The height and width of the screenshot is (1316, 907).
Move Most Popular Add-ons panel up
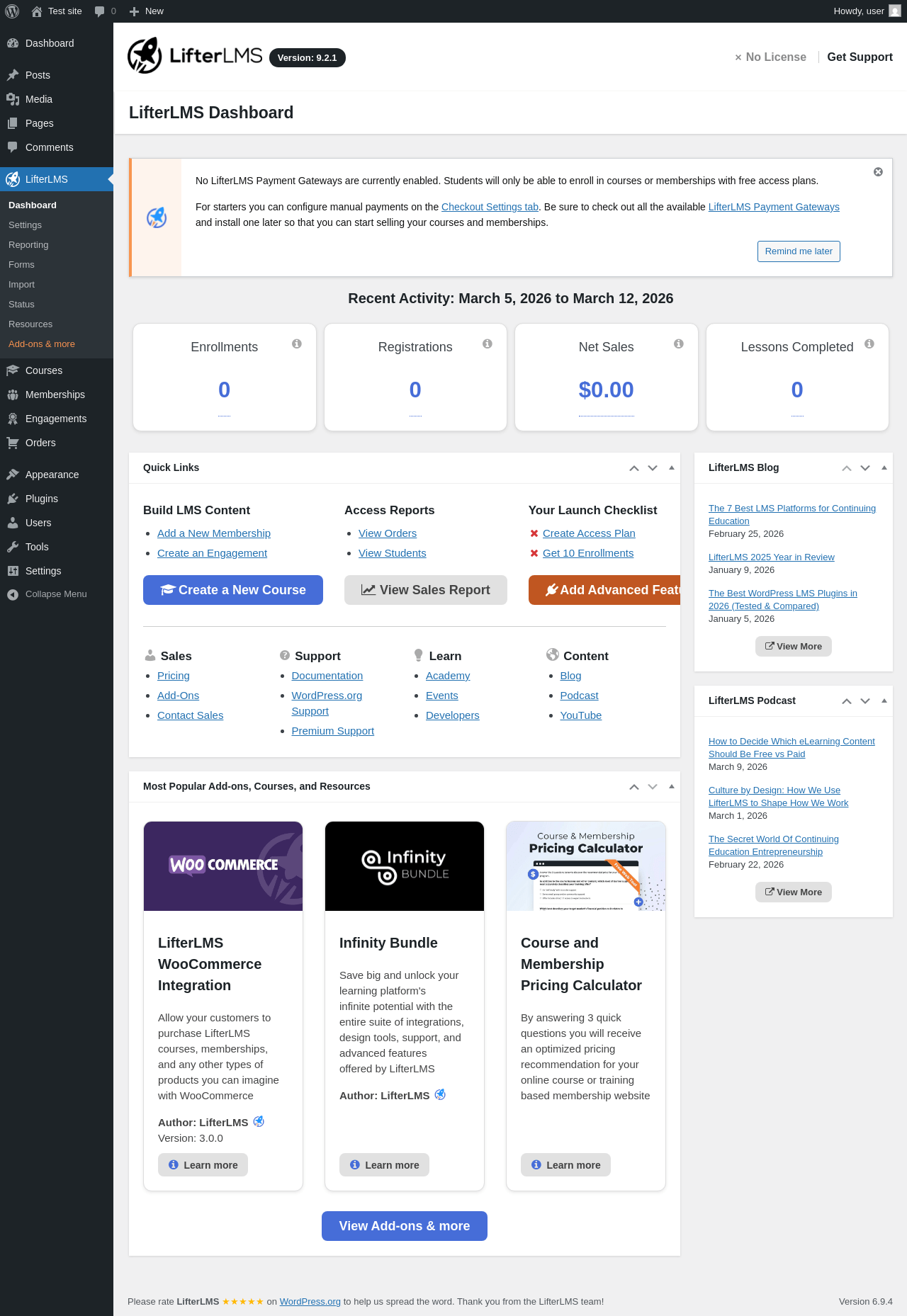634,787
